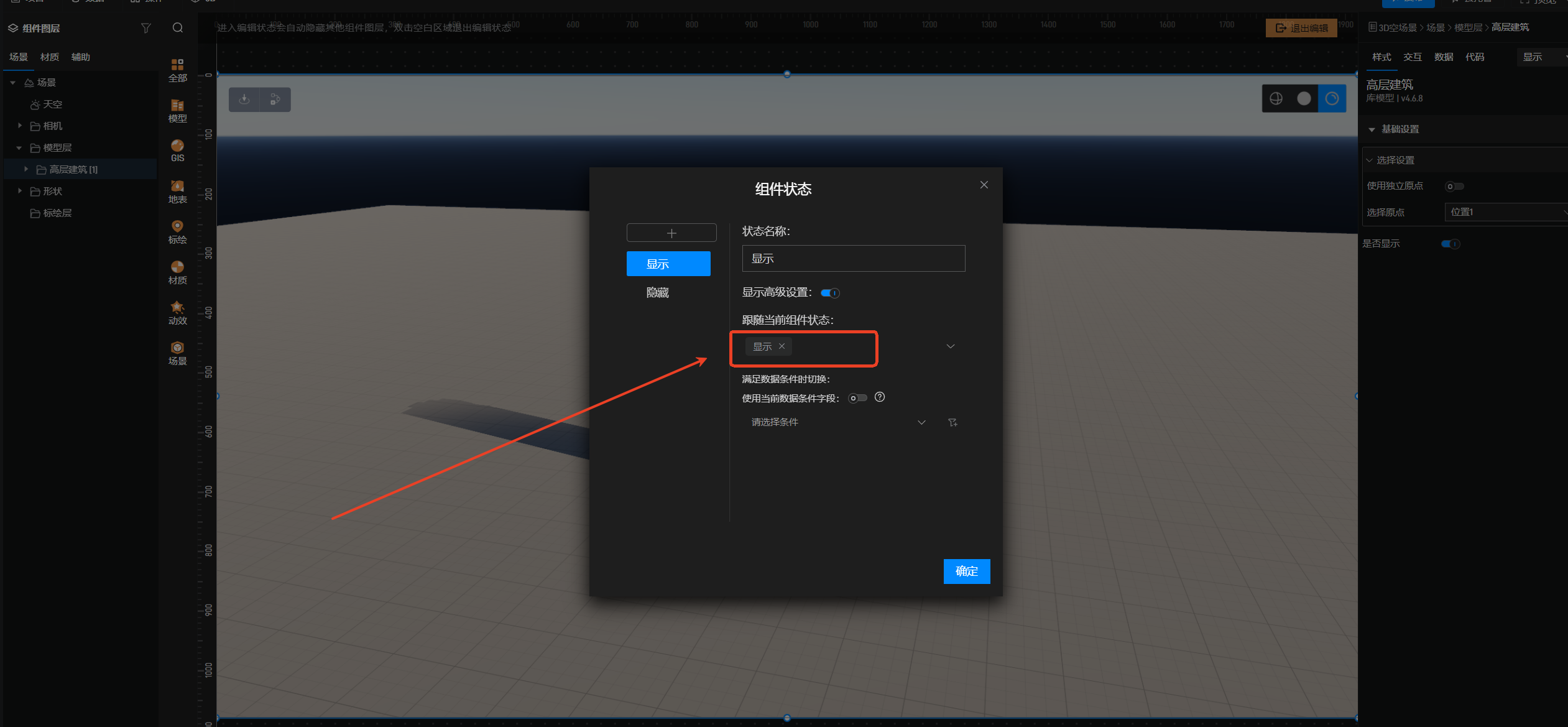The height and width of the screenshot is (727, 1568).
Task: Expand the 相机 tree node
Action: 20,126
